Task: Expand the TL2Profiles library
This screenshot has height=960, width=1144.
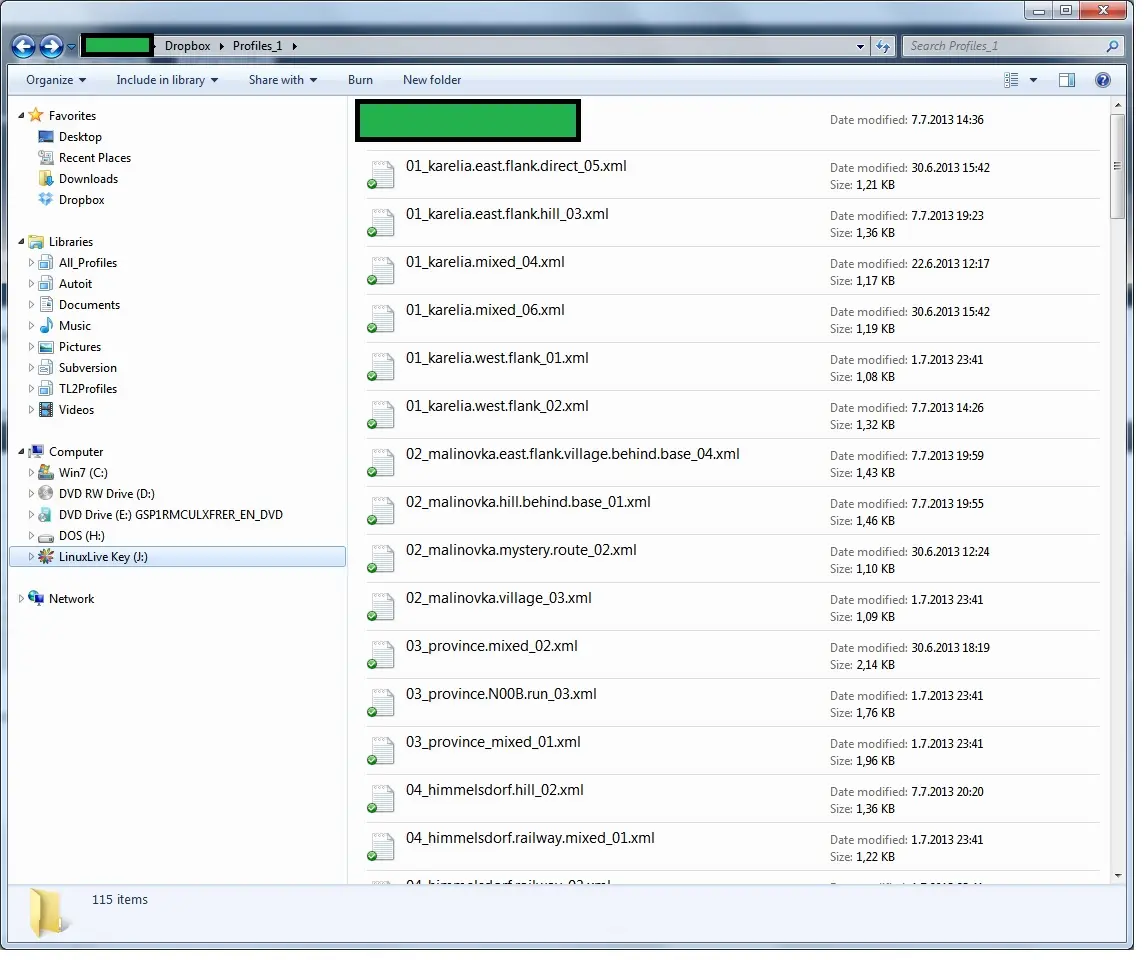Action: point(31,391)
